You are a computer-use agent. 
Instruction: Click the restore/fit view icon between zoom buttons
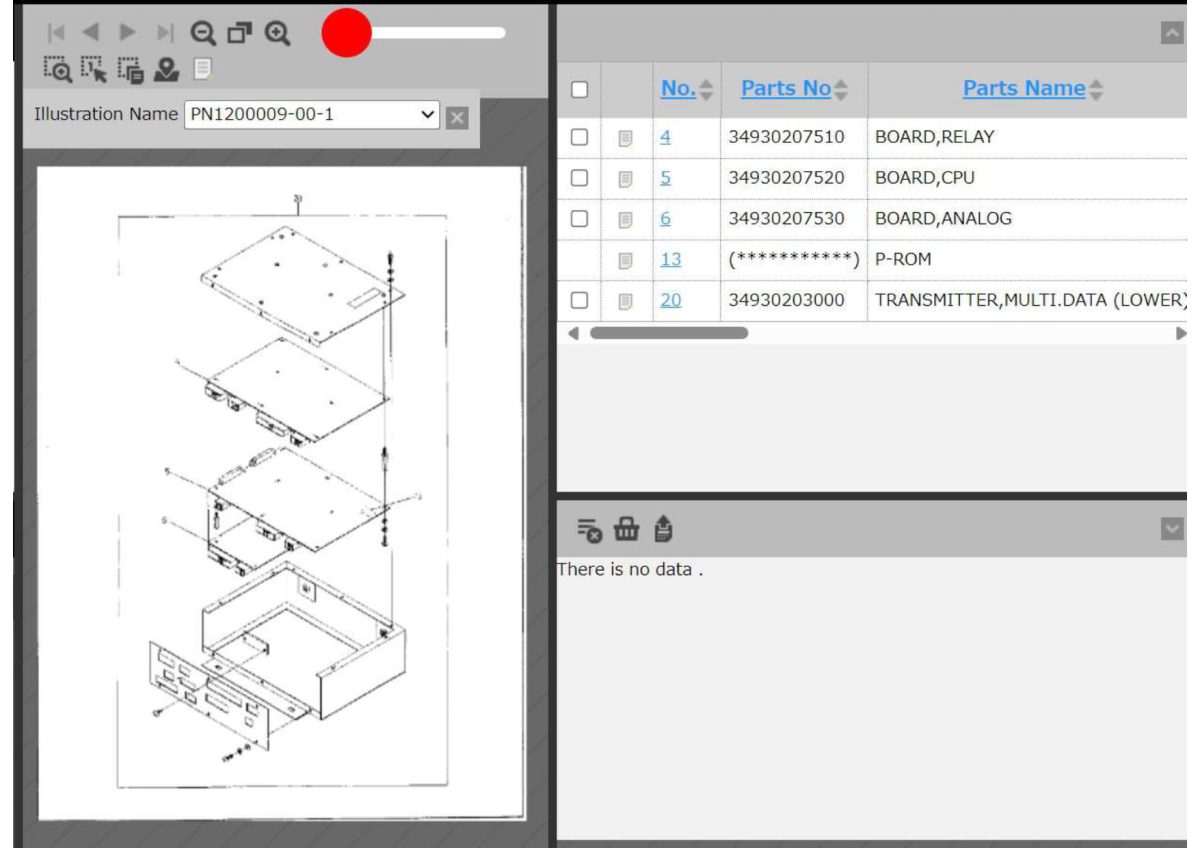[240, 33]
